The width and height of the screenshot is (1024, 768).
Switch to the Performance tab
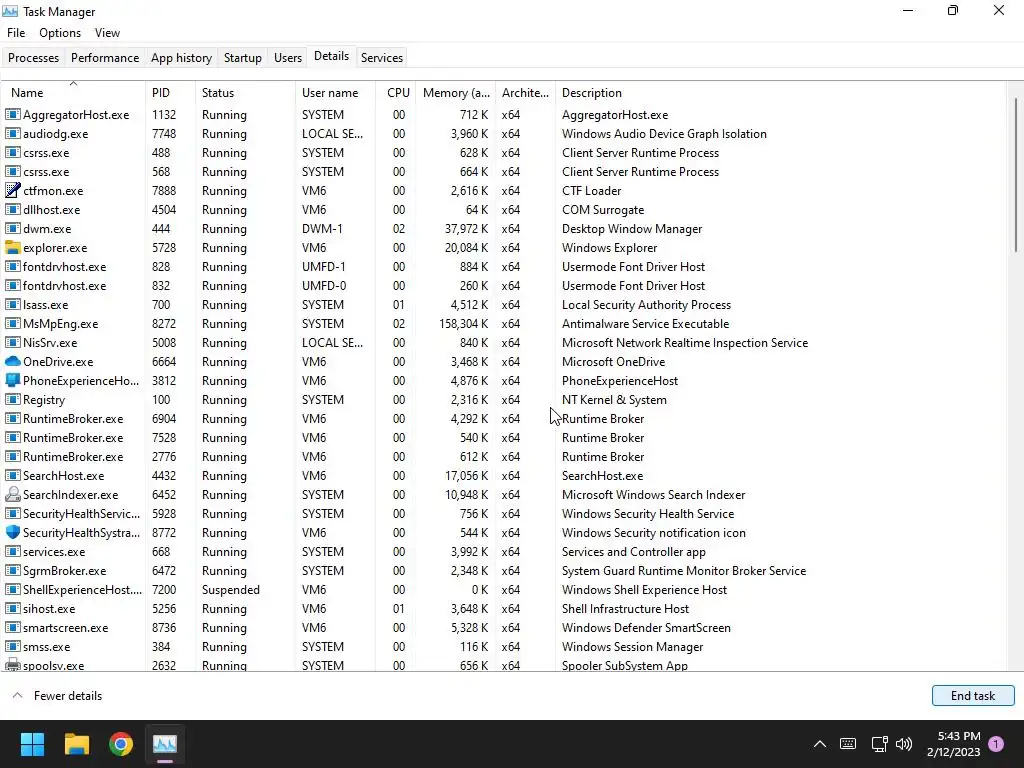(x=104, y=57)
